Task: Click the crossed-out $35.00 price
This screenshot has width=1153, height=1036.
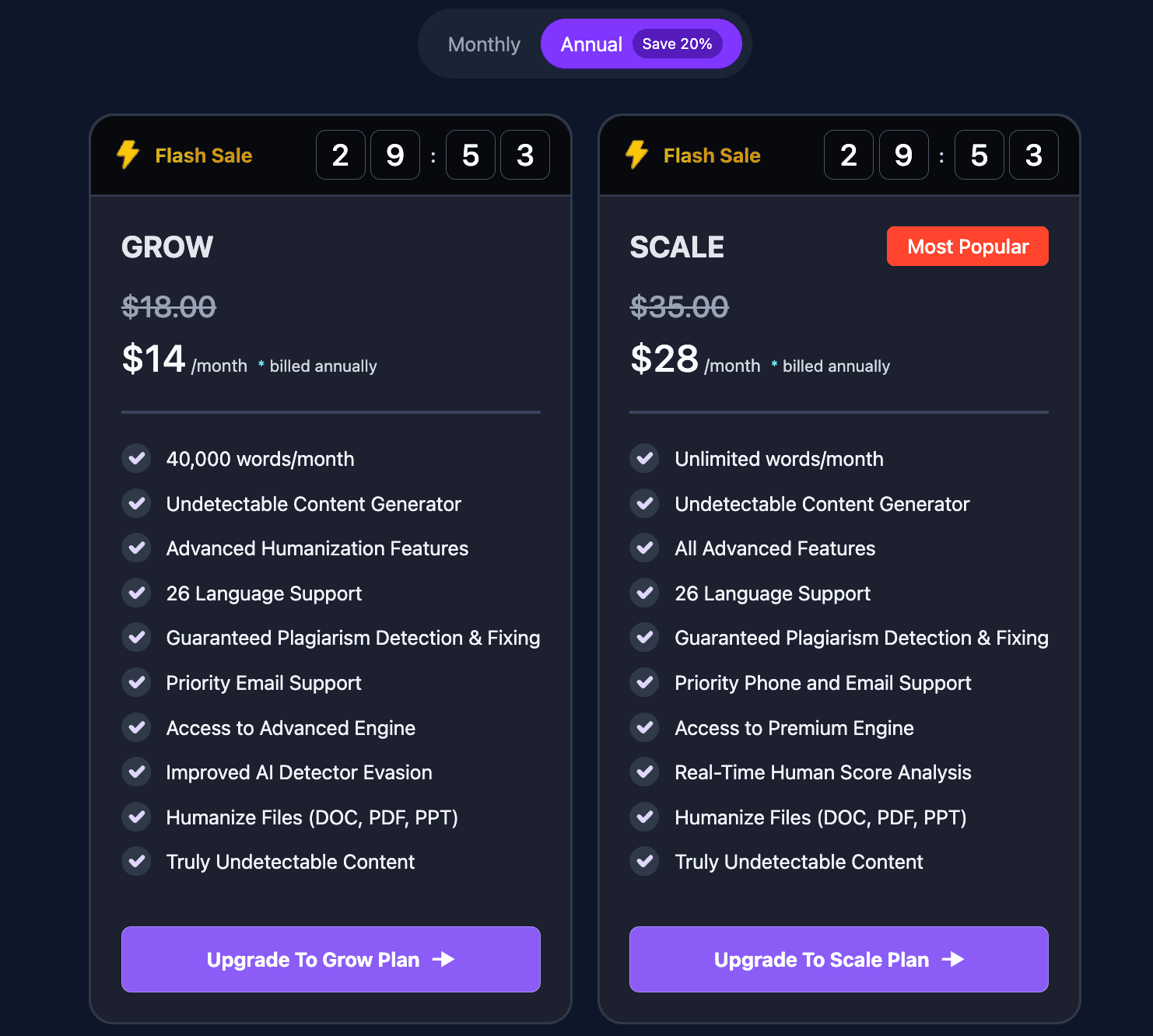Action: click(x=678, y=306)
